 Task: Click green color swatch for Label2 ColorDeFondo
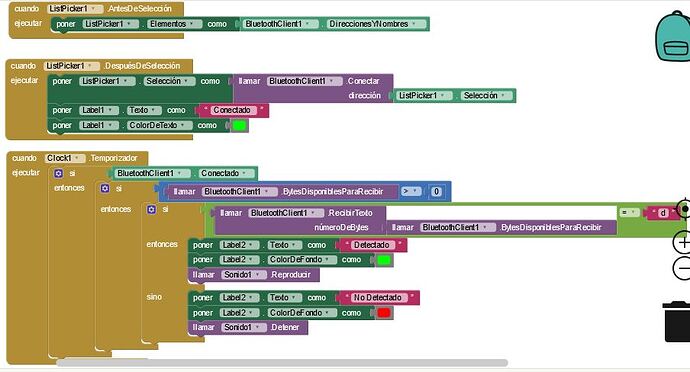click(x=383, y=260)
